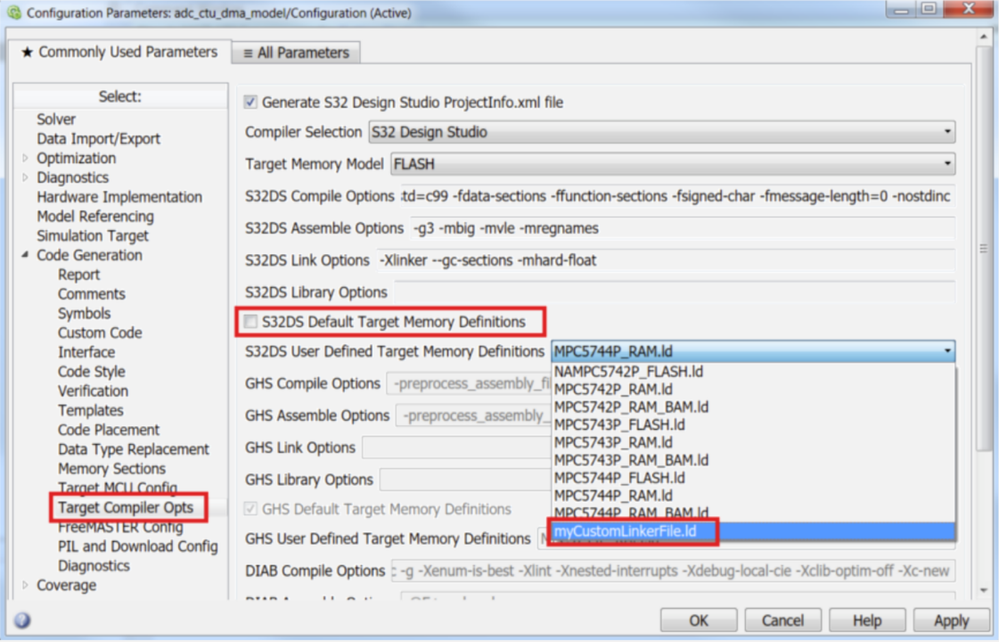Open the Comments page
The image size is (999, 642).
(x=91, y=294)
